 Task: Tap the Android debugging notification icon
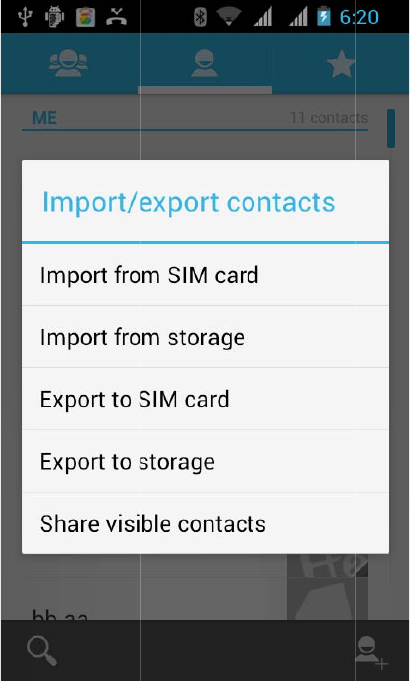pyautogui.click(x=55, y=17)
